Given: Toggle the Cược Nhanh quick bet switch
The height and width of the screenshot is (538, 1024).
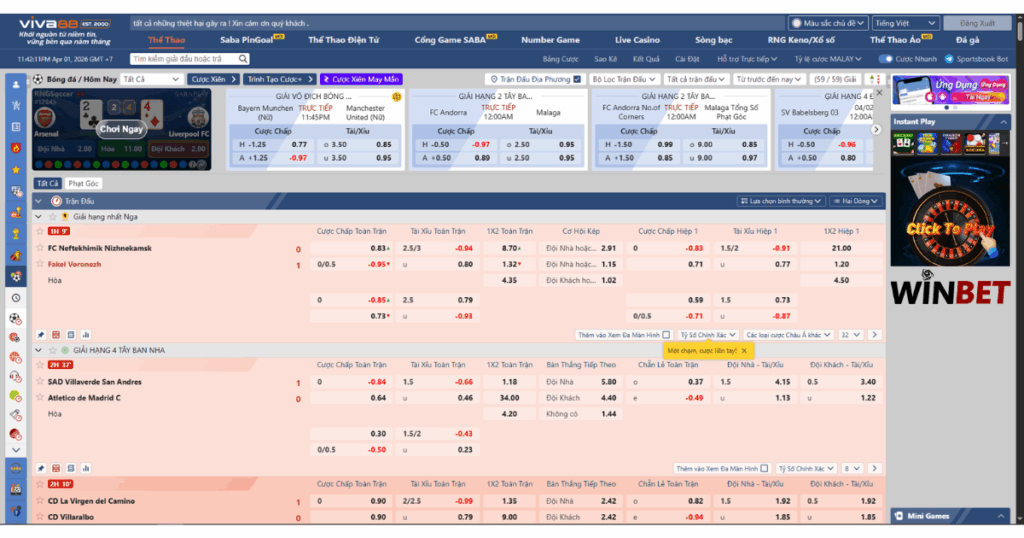Looking at the screenshot, I should pos(885,59).
